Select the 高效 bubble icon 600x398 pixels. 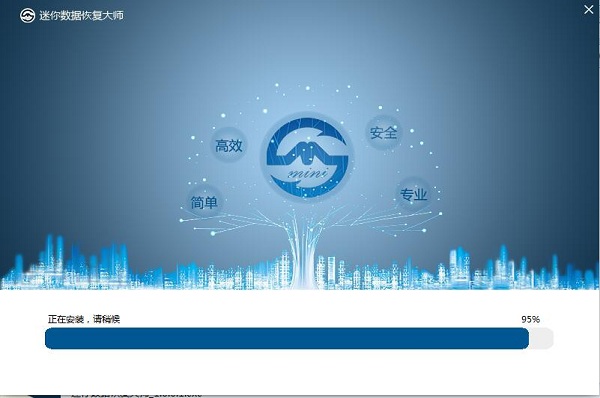tap(229, 145)
